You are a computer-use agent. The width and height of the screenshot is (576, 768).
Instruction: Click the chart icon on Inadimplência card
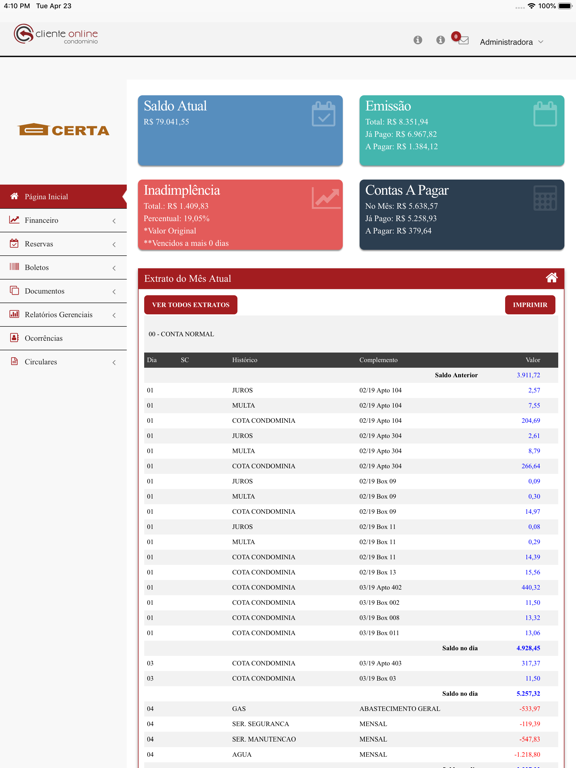click(x=326, y=198)
